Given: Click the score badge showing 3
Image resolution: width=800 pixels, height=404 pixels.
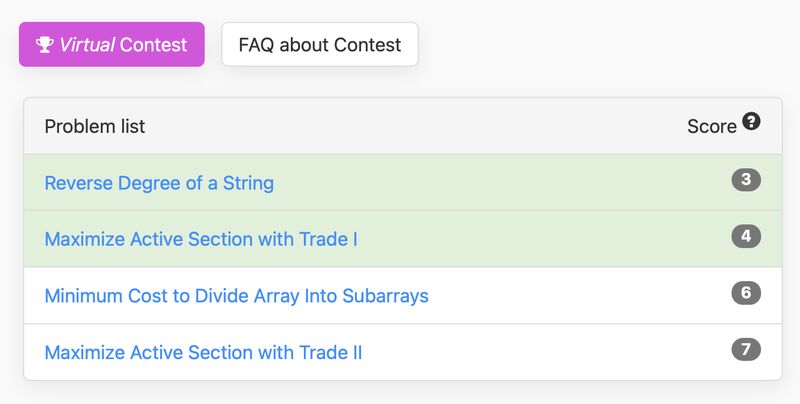Looking at the screenshot, I should tap(746, 180).
